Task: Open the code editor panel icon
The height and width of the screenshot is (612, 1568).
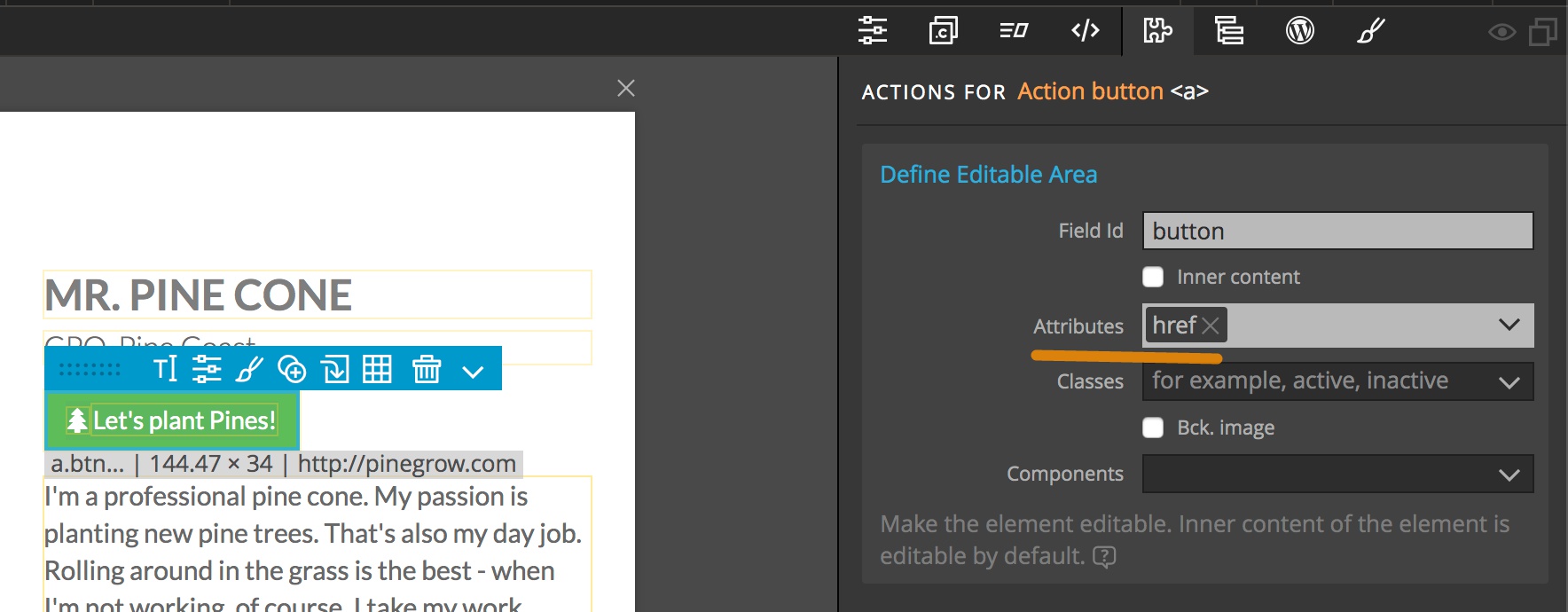Action: 1086,30
